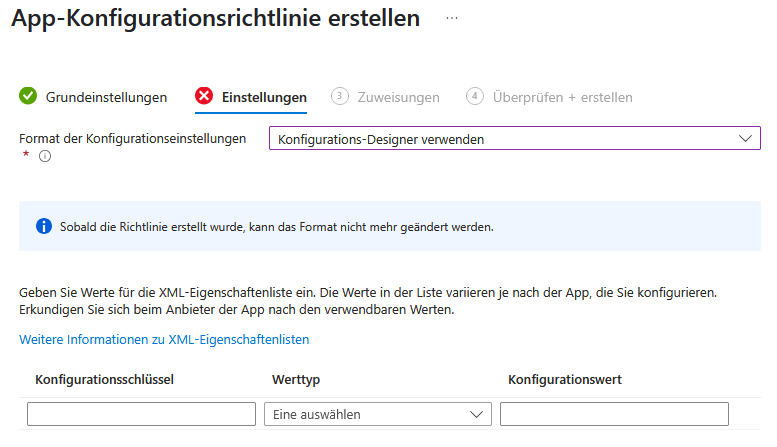Click the blue info icon in the banner
This screenshot has height=447, width=777.
pos(44,226)
